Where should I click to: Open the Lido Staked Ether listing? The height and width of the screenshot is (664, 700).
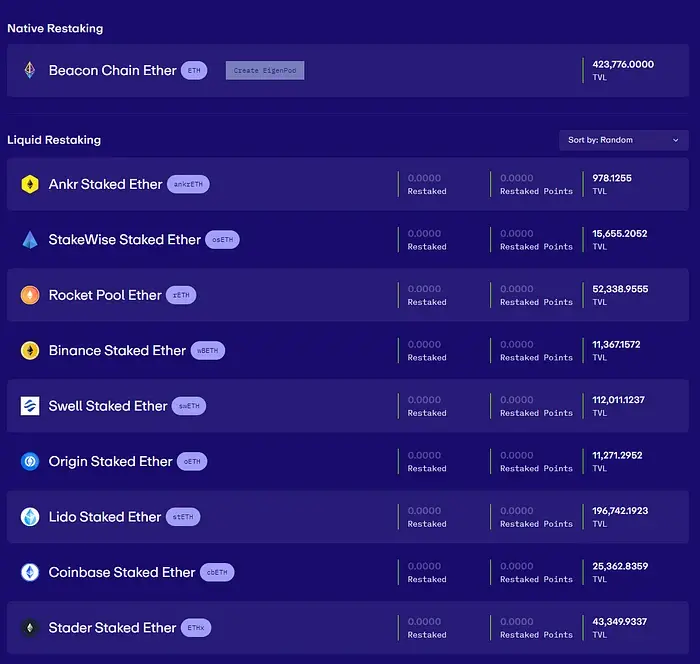pos(105,517)
